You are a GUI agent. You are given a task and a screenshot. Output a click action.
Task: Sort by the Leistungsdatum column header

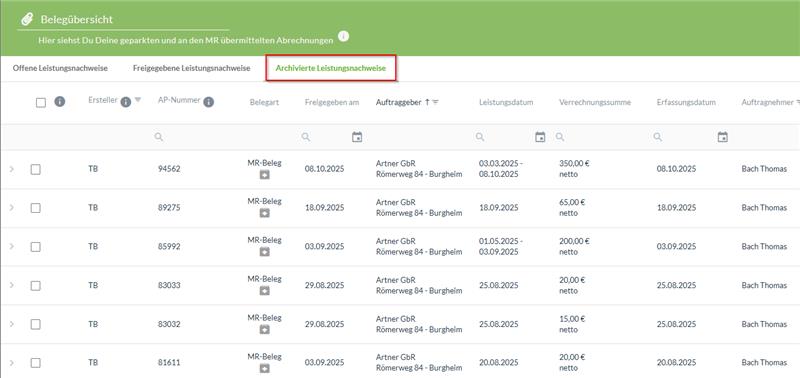point(506,103)
